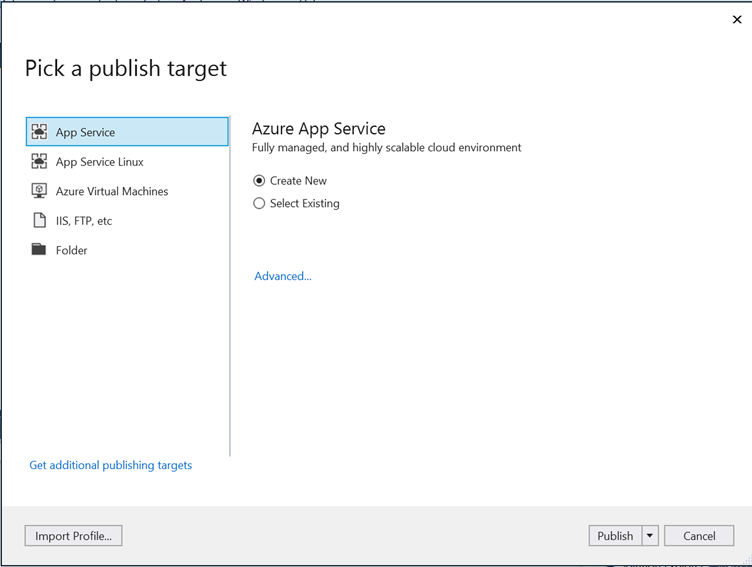Click the Pick a publish target title
The width and height of the screenshot is (752, 567).
point(126,69)
